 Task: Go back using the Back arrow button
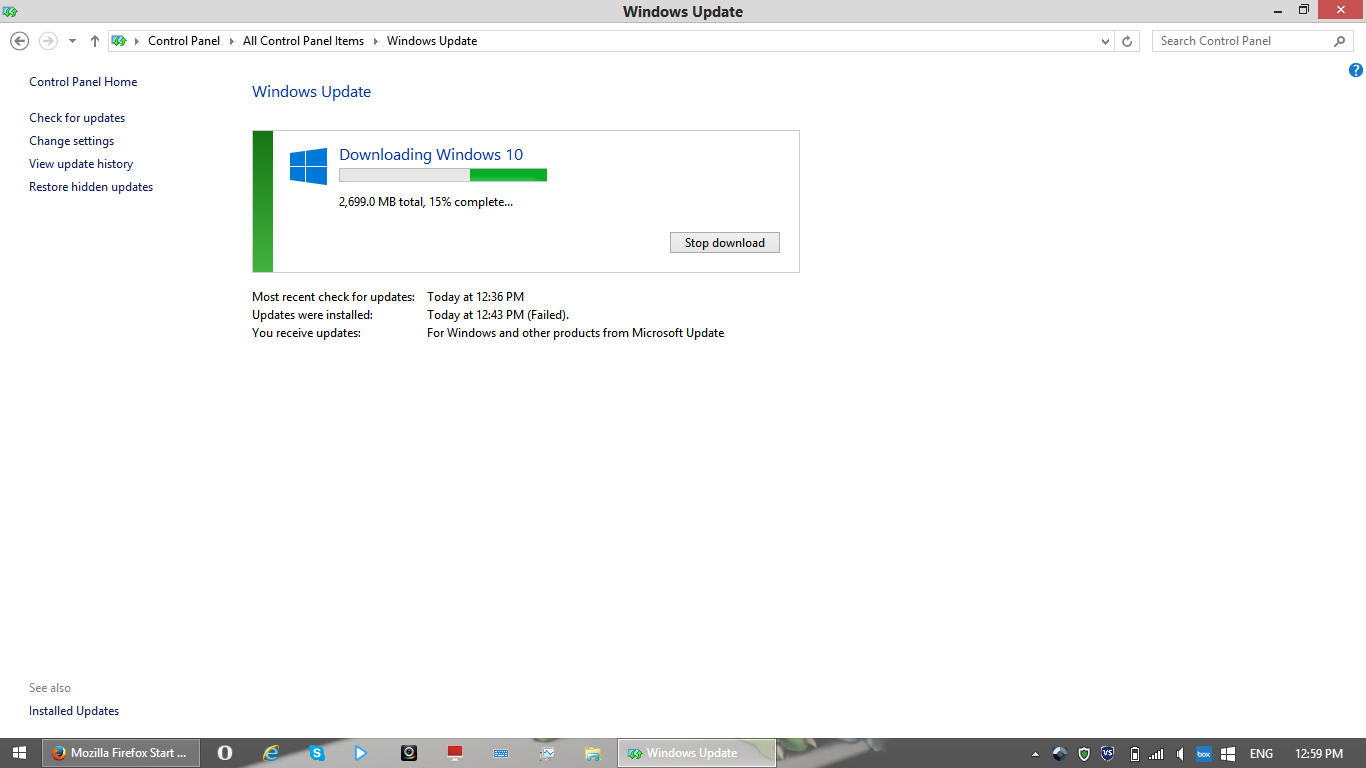(19, 41)
